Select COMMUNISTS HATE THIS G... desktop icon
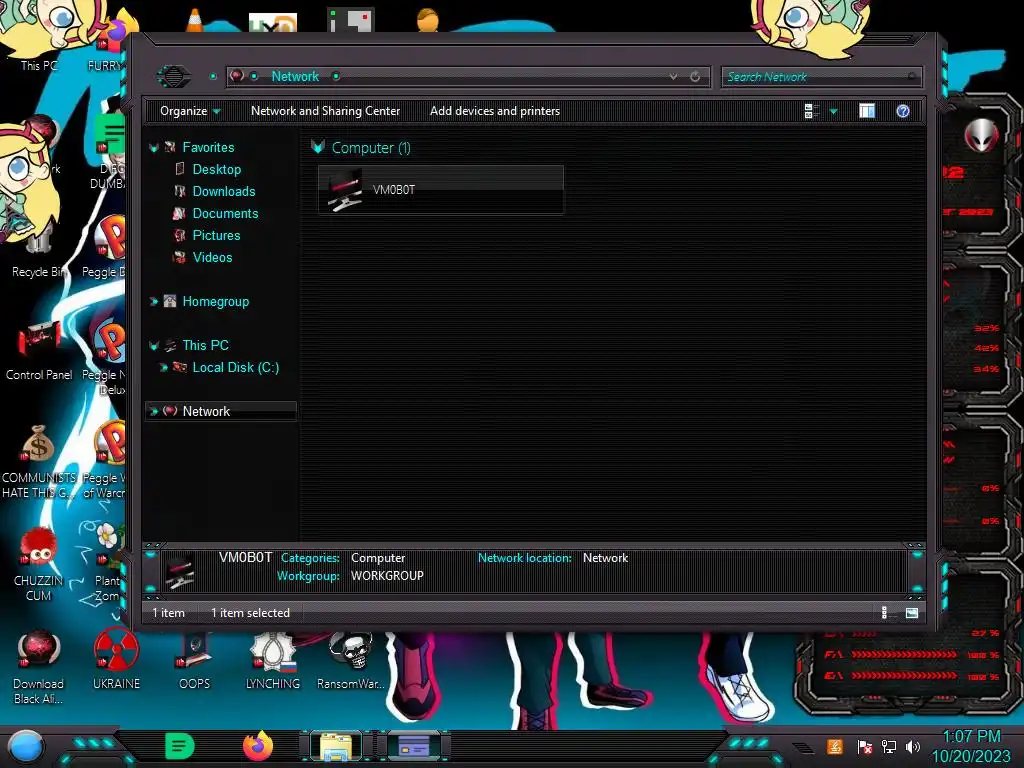1024x768 pixels. [39, 461]
